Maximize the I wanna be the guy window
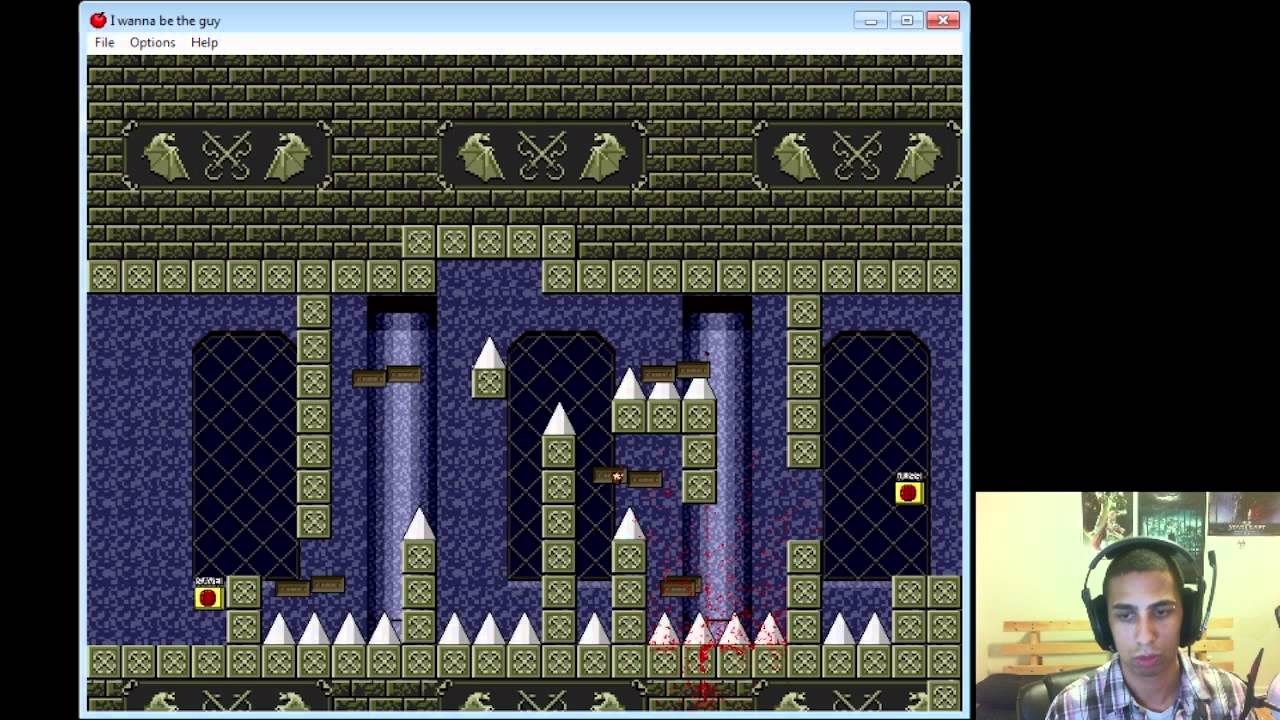This screenshot has width=1280, height=720. pyautogui.click(x=906, y=20)
